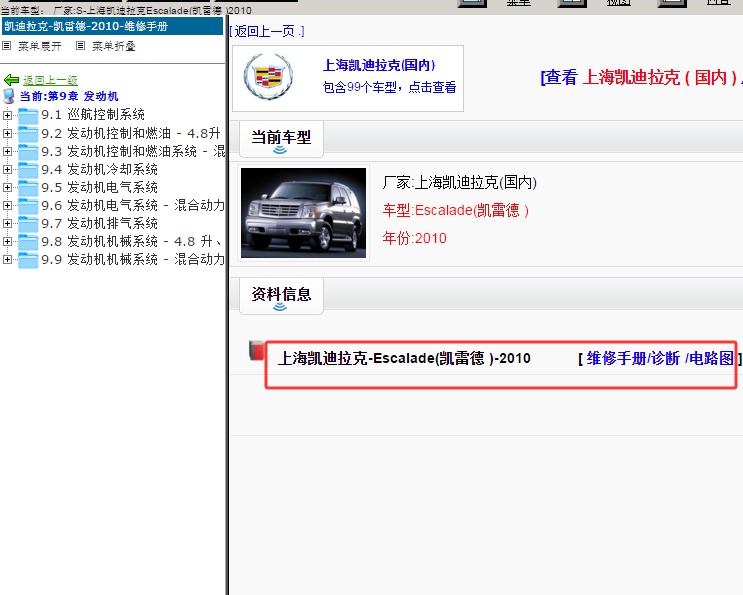Screen dimensions: 743x595
Task: Click 菜单展开 to expand all menus
Action: [40, 46]
